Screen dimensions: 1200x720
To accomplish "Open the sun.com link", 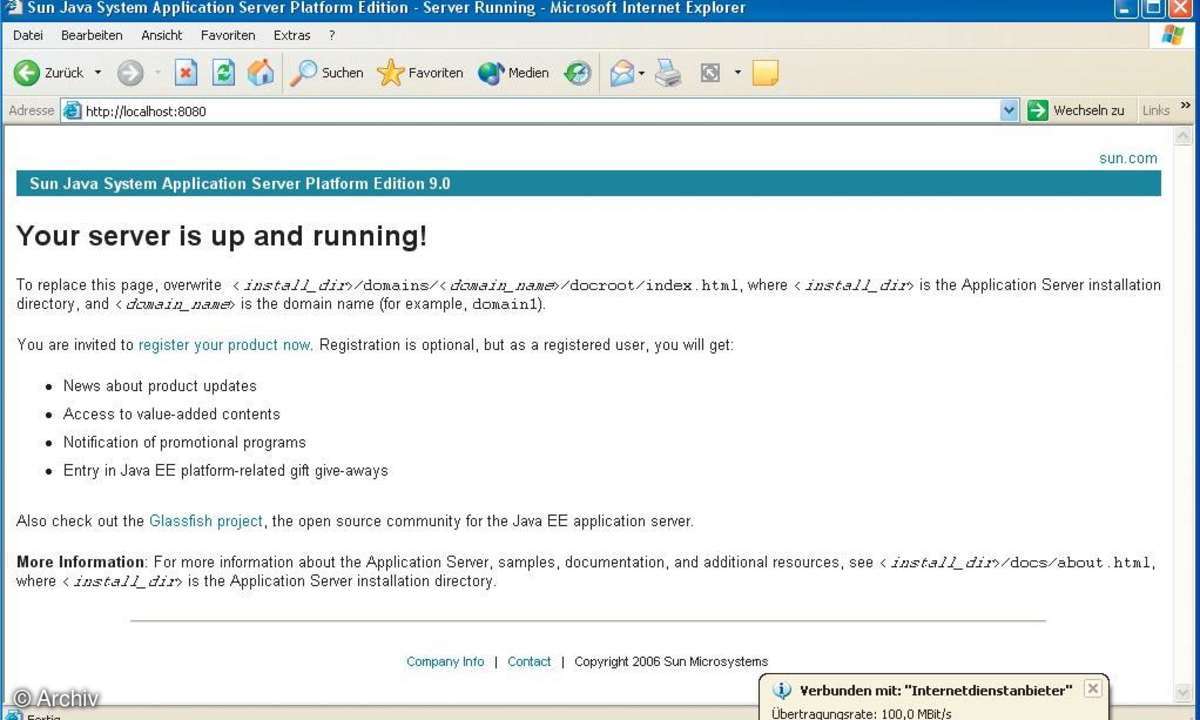I will pyautogui.click(x=1128, y=158).
